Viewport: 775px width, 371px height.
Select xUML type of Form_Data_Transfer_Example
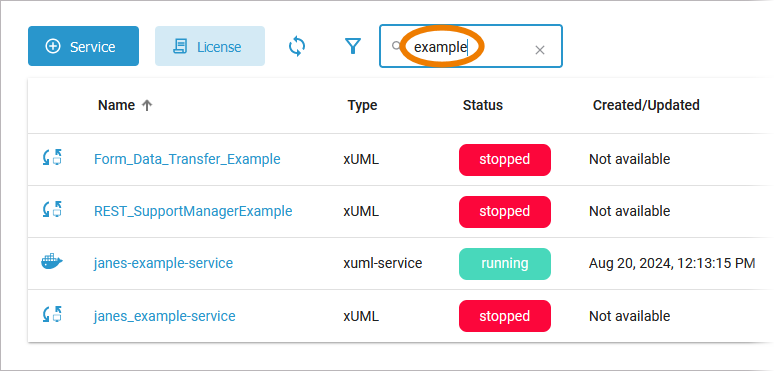(361, 159)
